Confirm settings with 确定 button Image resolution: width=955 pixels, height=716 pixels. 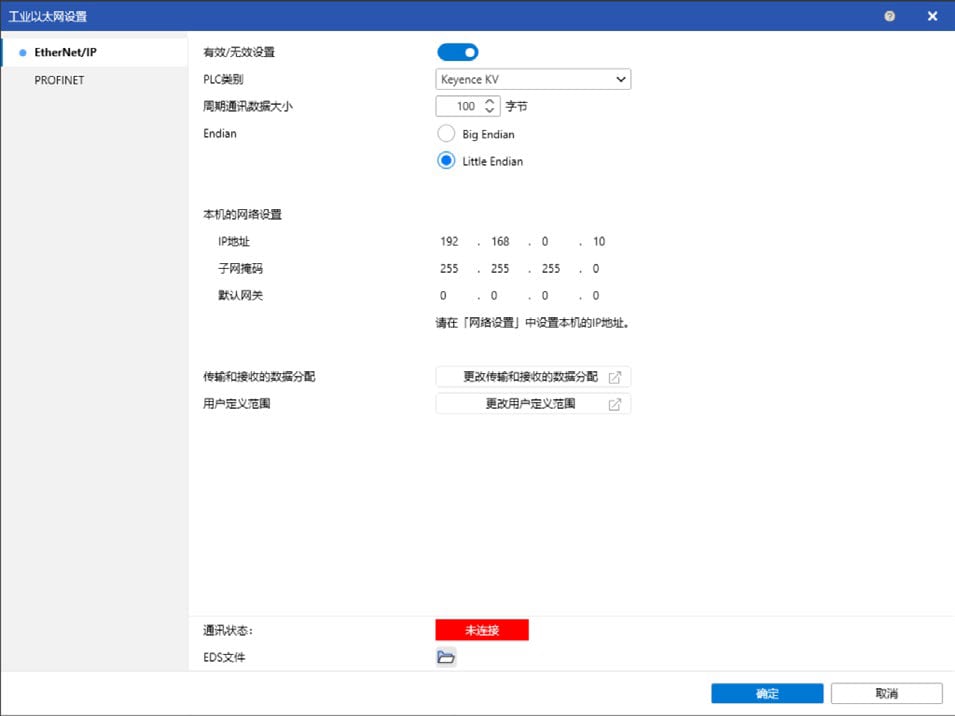[767, 693]
